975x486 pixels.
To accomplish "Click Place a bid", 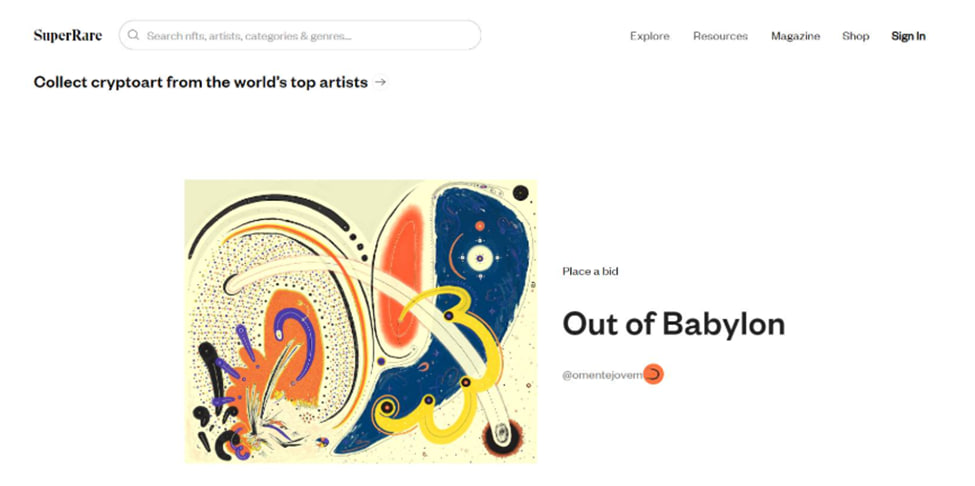I will (x=590, y=272).
